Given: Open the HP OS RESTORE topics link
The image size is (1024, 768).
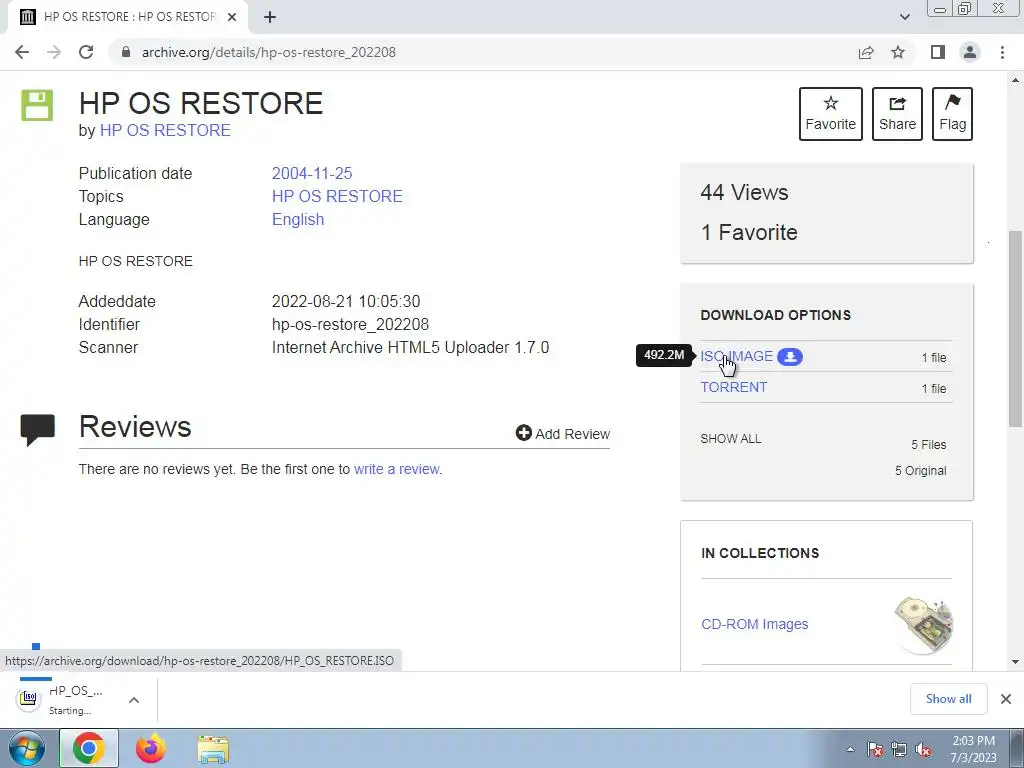Looking at the screenshot, I should click(x=337, y=196).
